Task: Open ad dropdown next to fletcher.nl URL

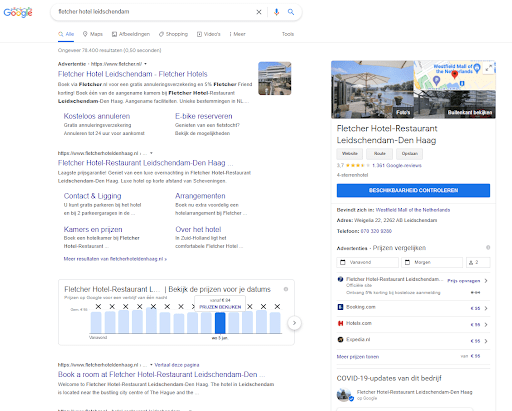Action: [145, 64]
